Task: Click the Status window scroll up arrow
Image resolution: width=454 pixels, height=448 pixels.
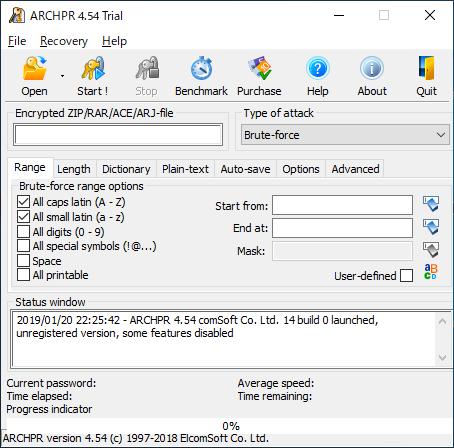Action: click(443, 322)
